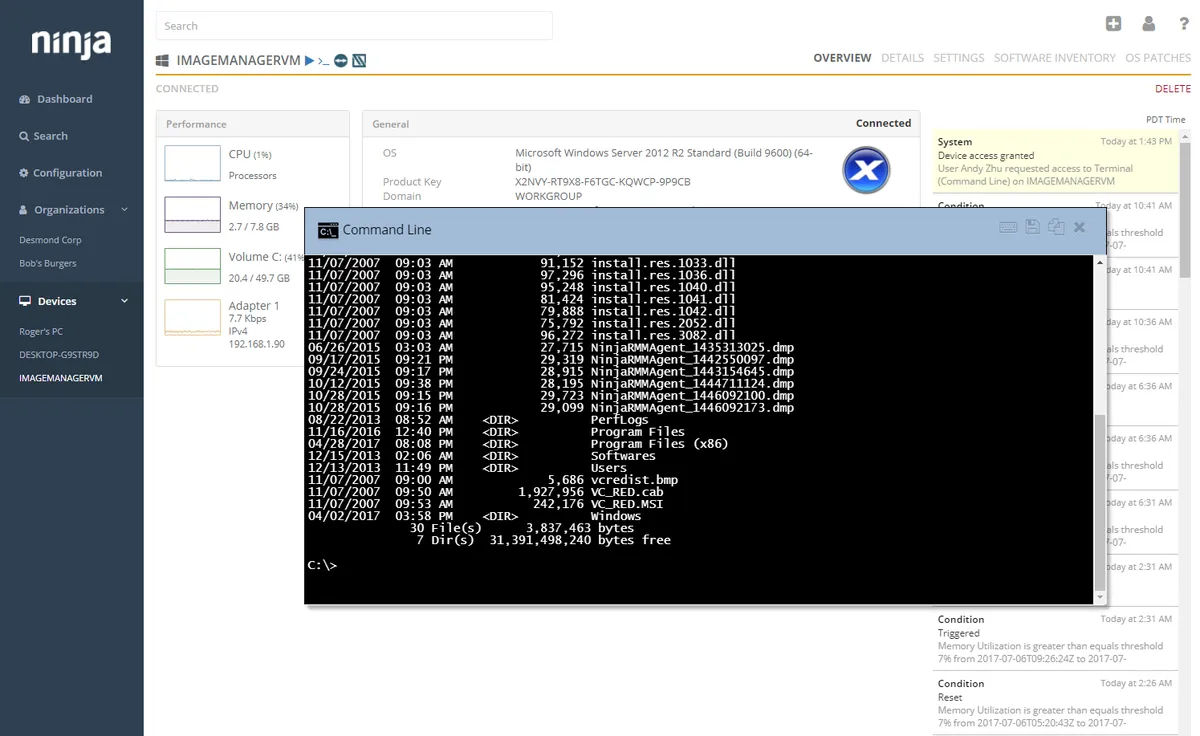Screen dimensions: 1200x736
Task: Open help via the question mark icon
Action: pos(1183,24)
